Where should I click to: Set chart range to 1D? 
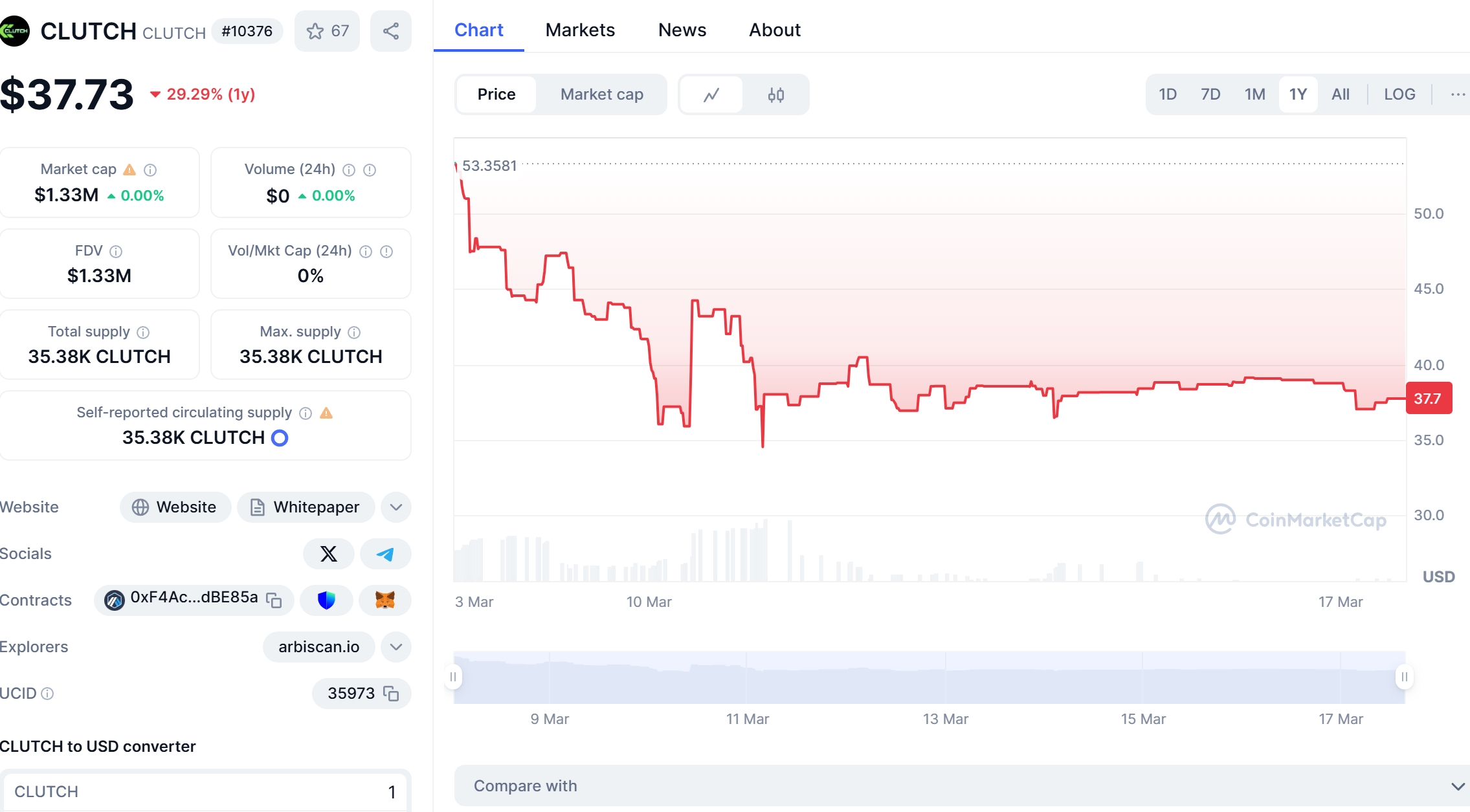1168,94
